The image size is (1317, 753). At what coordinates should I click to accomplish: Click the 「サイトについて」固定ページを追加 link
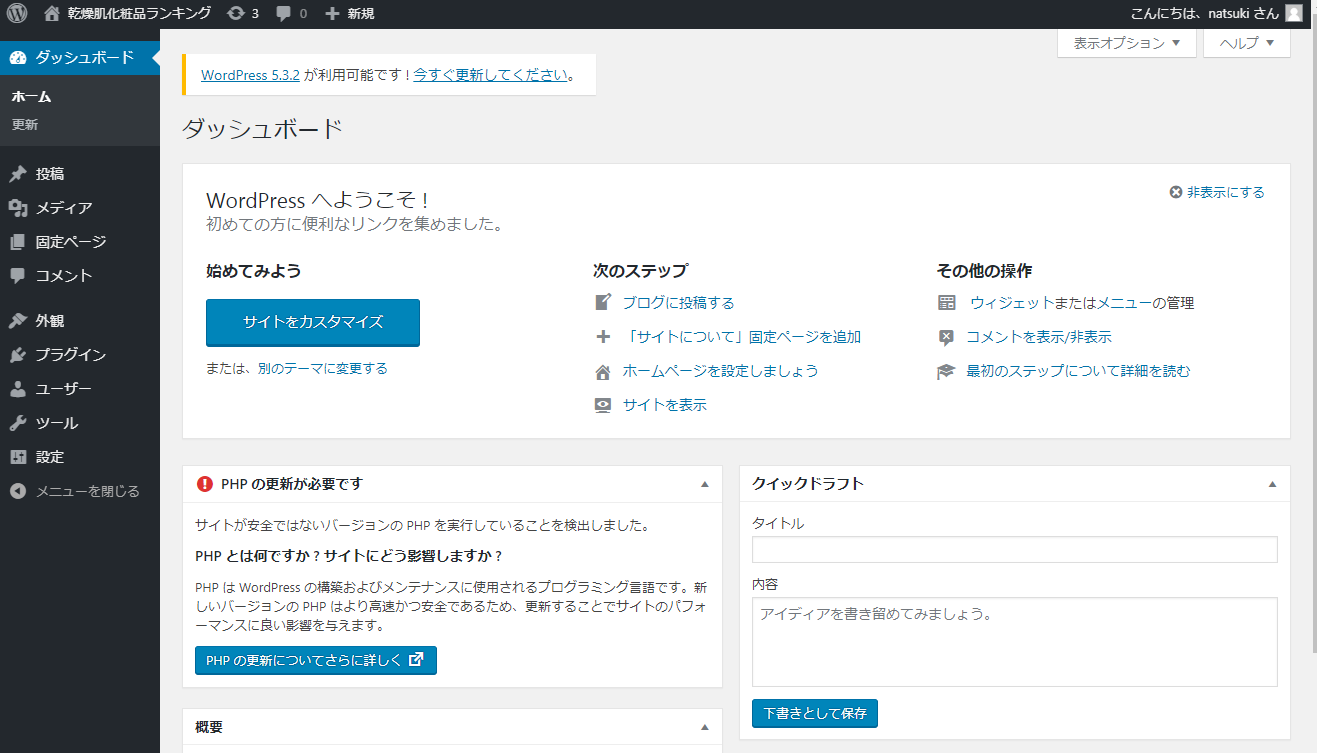(741, 337)
